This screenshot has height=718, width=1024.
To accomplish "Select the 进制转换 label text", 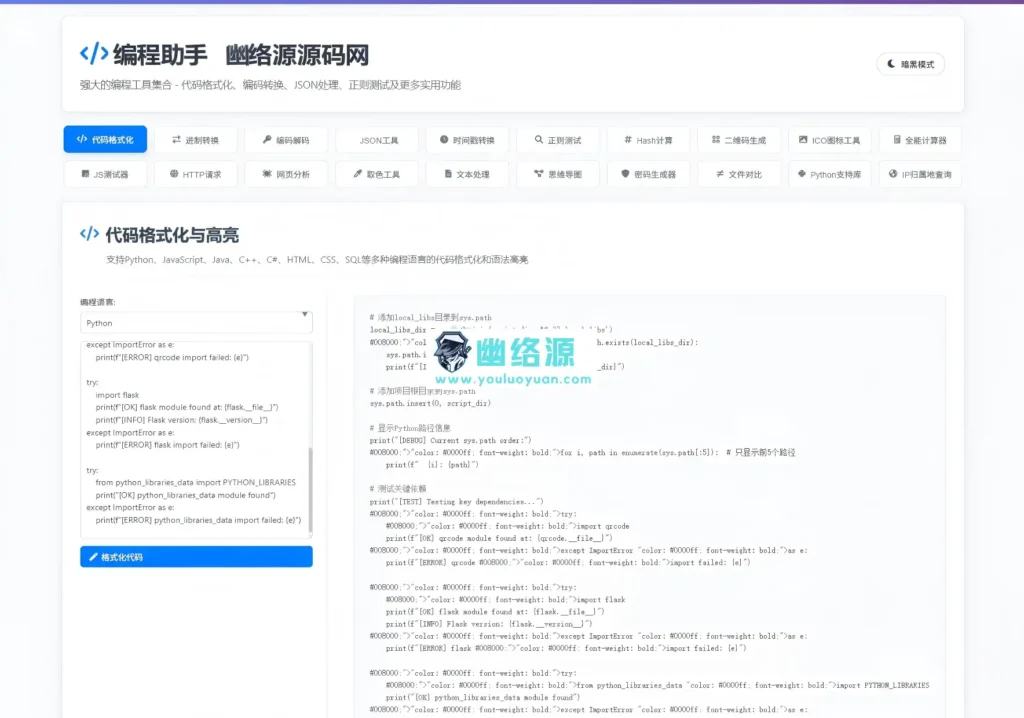I will coord(202,140).
